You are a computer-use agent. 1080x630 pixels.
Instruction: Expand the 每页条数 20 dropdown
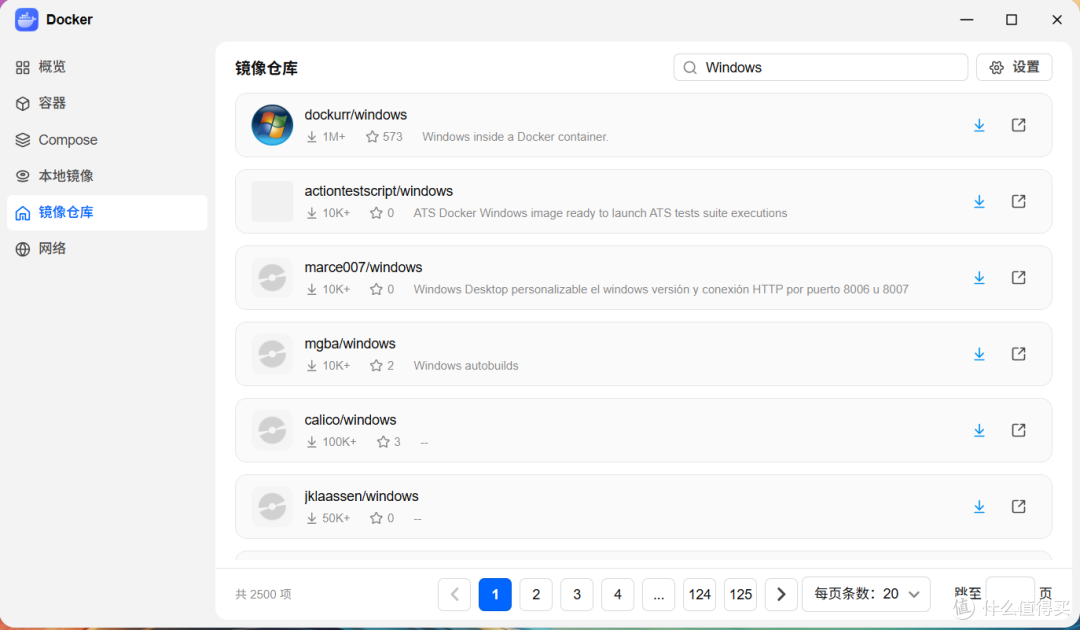866,594
